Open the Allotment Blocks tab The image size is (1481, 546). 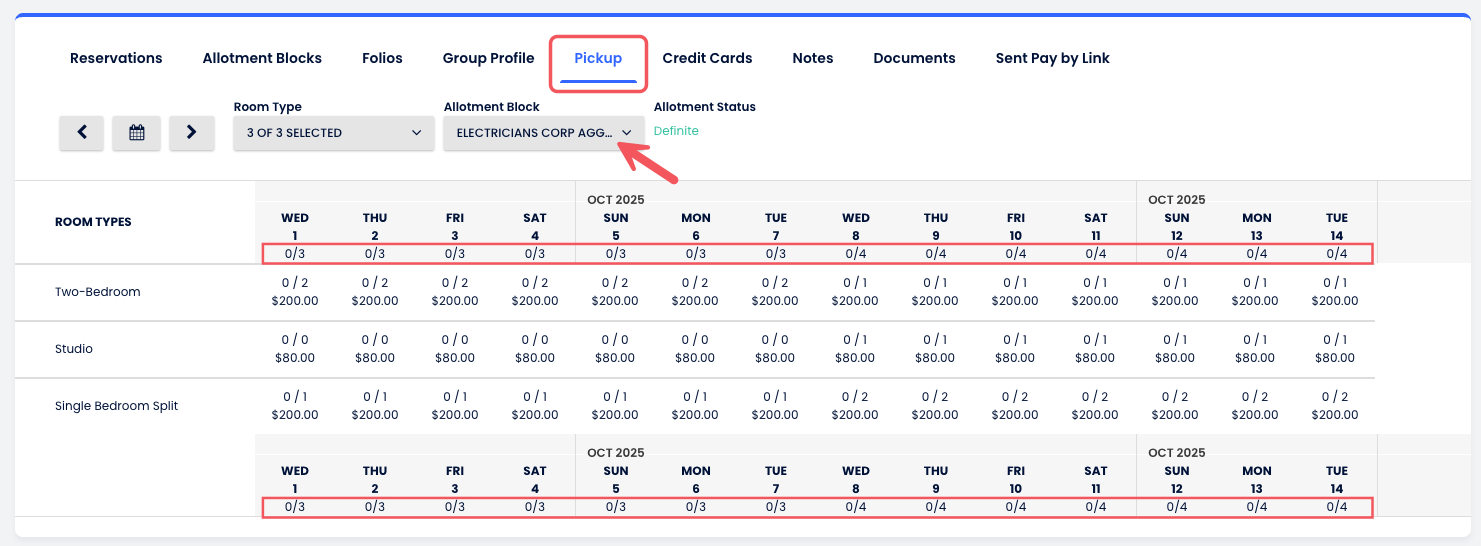click(x=262, y=58)
